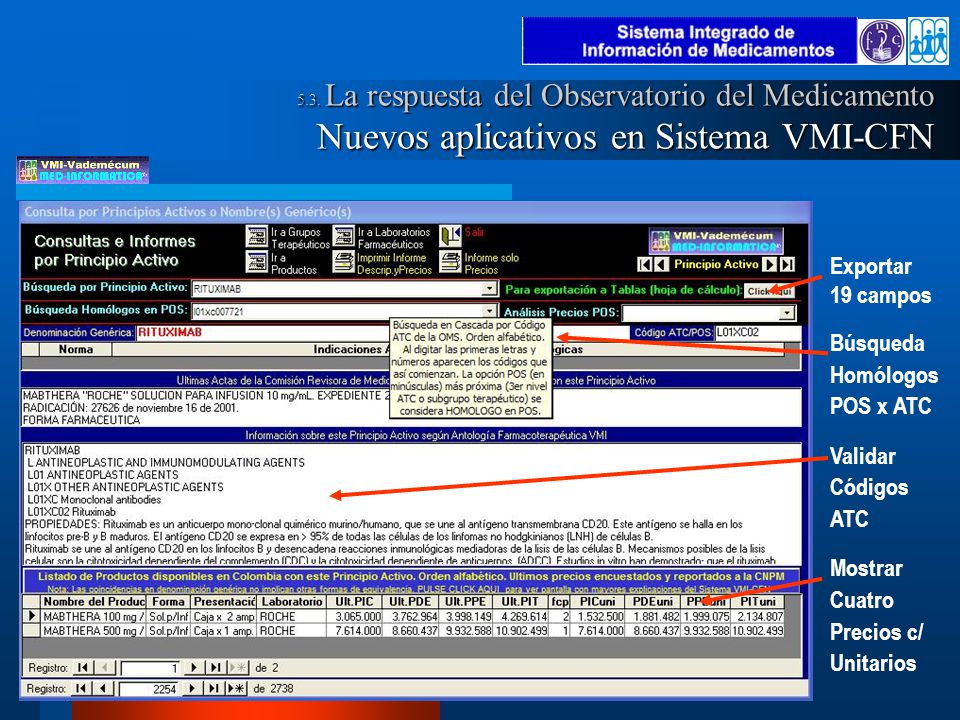Click the PICuni column header
The image size is (960, 720).
click(598, 602)
